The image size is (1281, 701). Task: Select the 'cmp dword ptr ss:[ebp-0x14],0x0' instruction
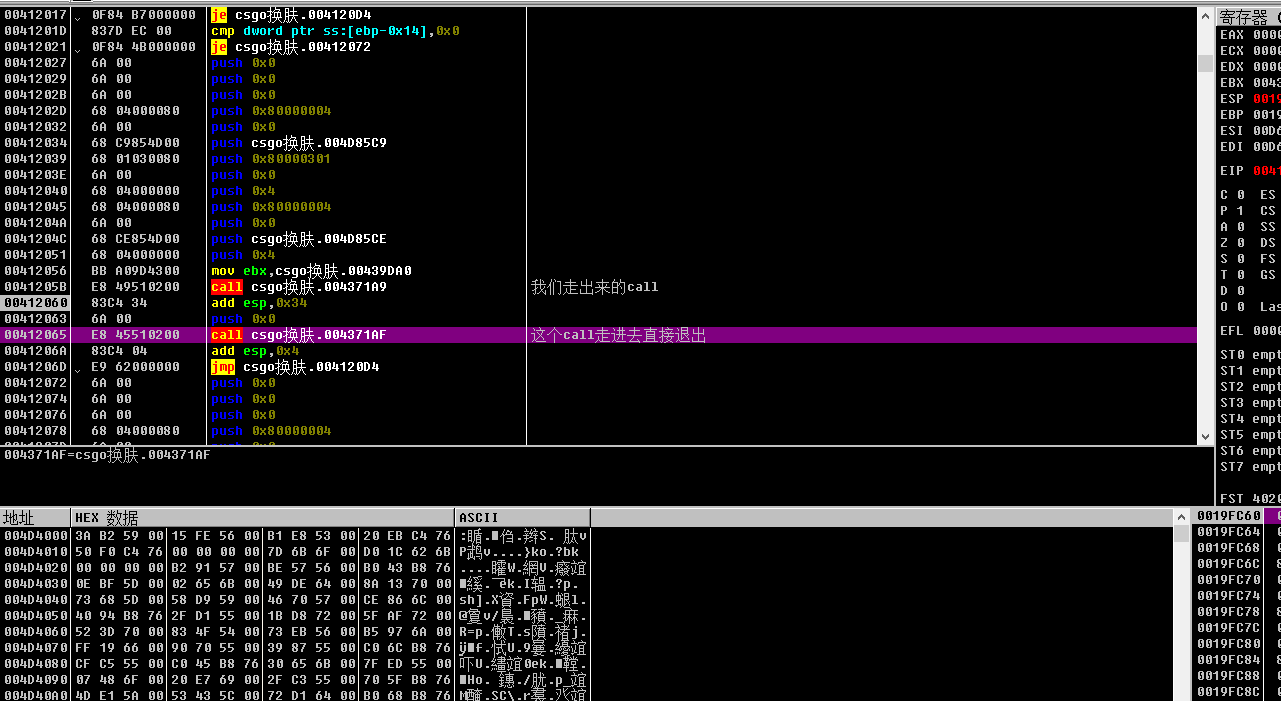click(335, 31)
